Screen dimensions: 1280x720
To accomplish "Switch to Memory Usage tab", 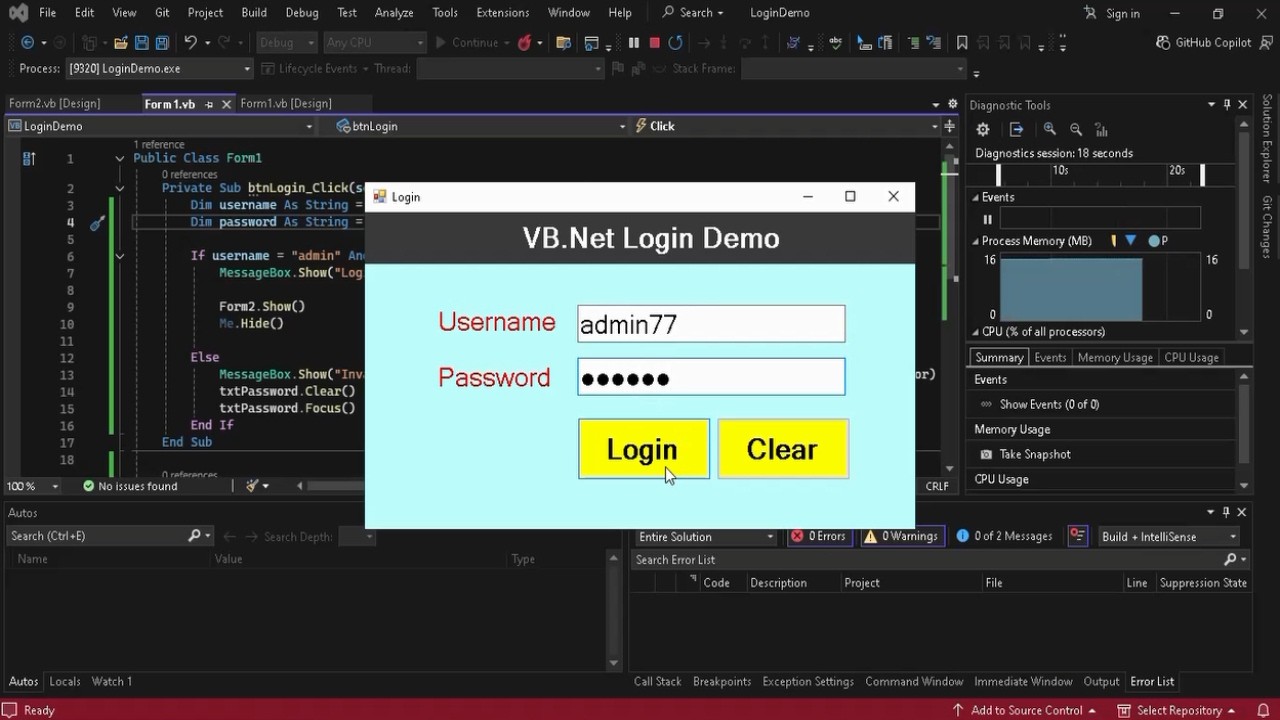I will coord(1115,357).
